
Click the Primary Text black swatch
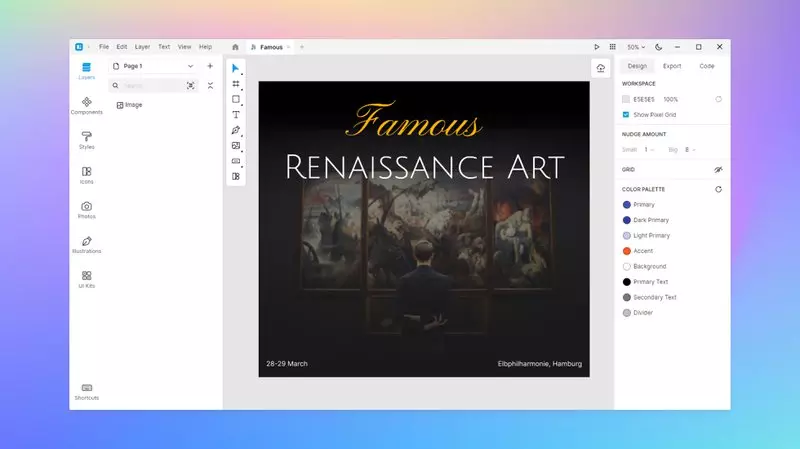(x=627, y=282)
